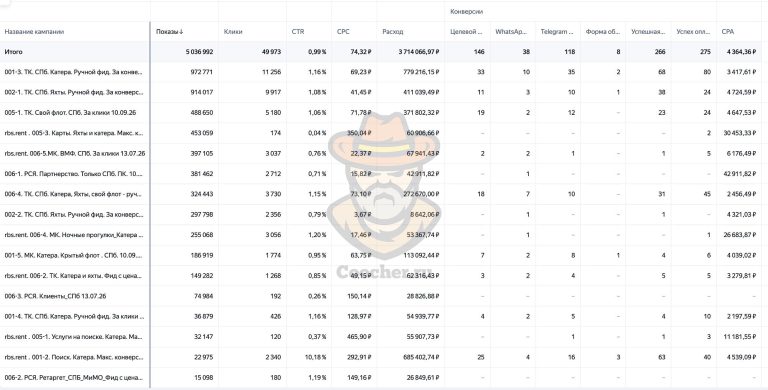The width and height of the screenshot is (768, 390).
Task: Open campaign 002-1. ТК. СПб. Яхты. Ручной фид
Action: [x=73, y=93]
